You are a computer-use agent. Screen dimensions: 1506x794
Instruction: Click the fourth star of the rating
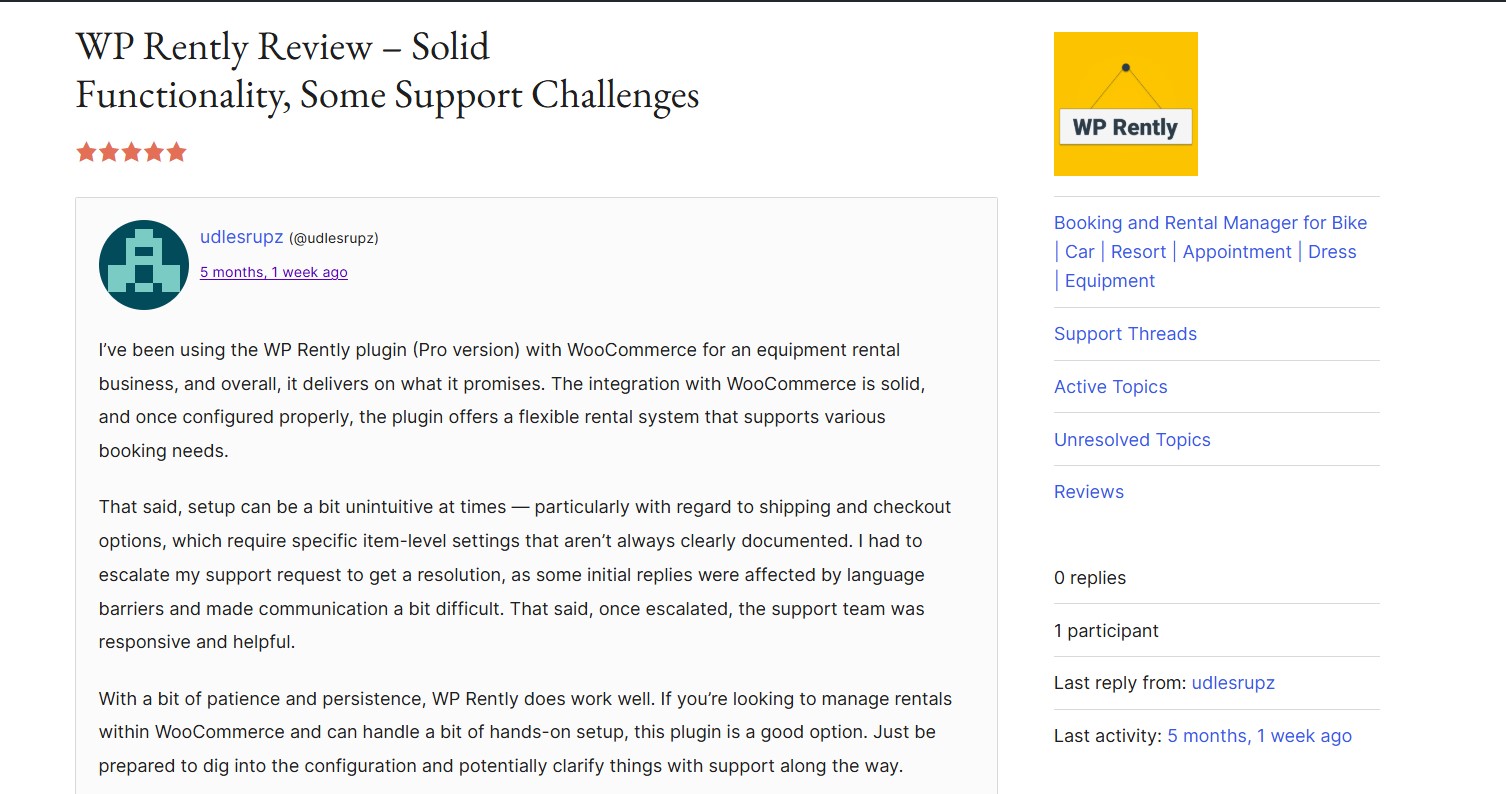(154, 152)
